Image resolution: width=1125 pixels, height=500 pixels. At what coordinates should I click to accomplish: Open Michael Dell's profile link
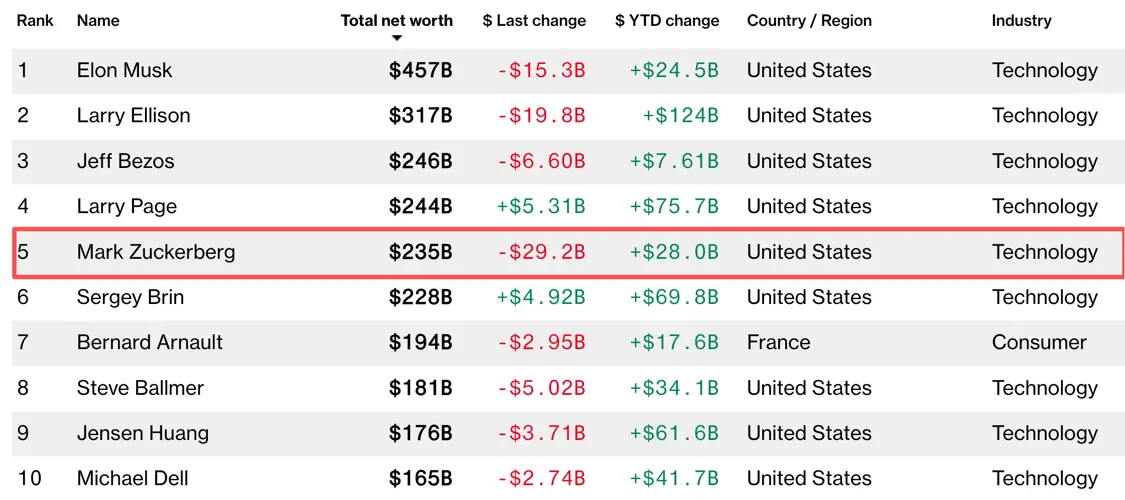[133, 478]
